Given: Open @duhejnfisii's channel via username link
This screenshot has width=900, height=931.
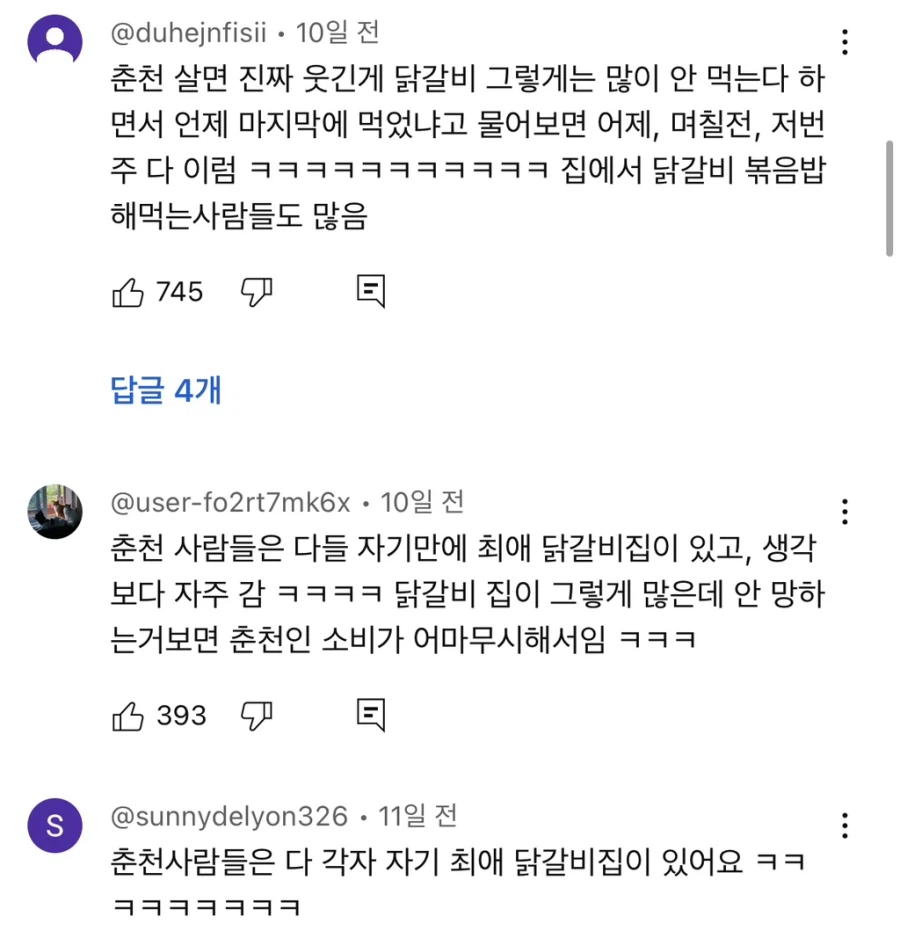Looking at the screenshot, I should [x=185, y=32].
